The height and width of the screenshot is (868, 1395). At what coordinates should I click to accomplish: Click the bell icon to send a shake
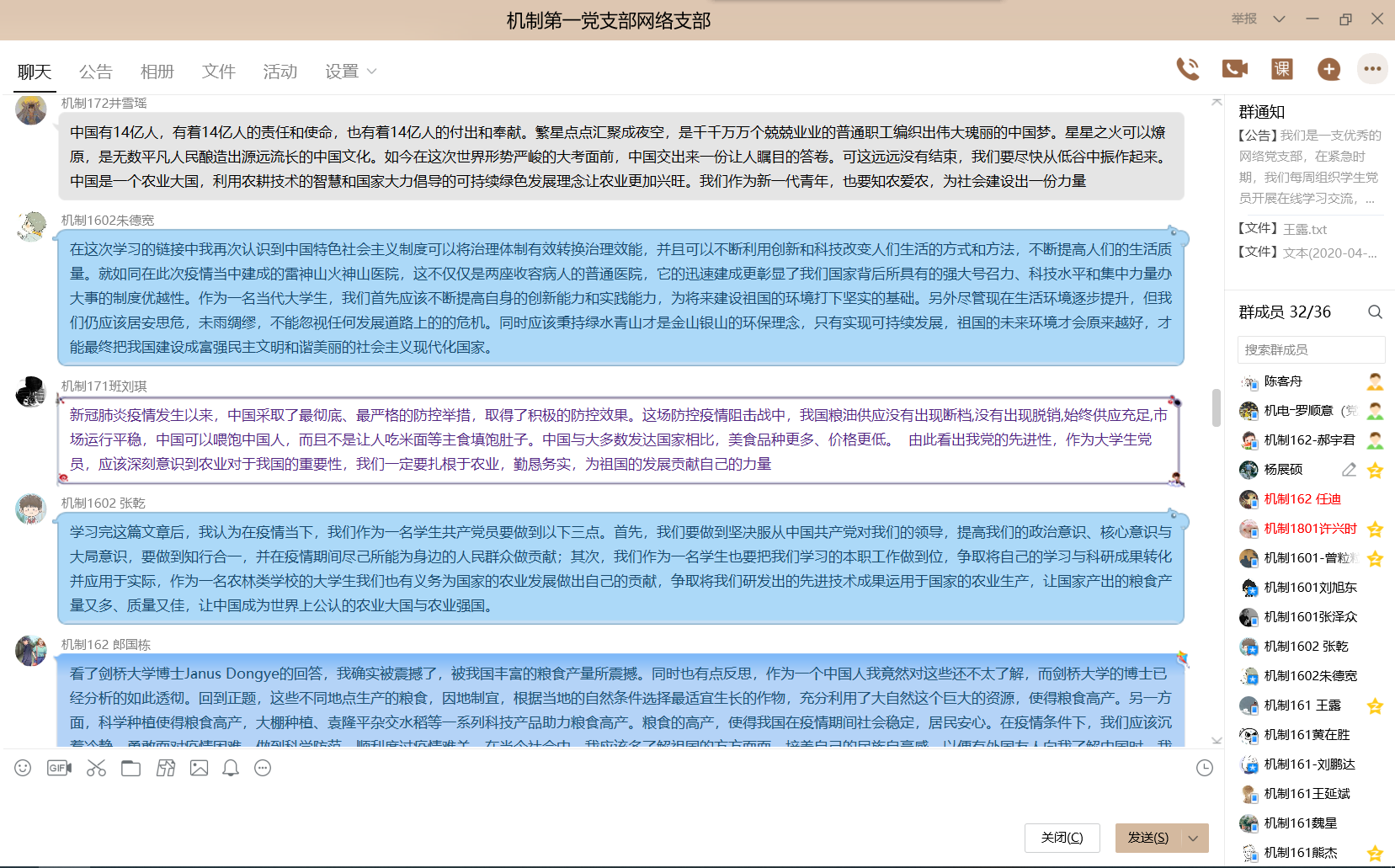click(230, 768)
